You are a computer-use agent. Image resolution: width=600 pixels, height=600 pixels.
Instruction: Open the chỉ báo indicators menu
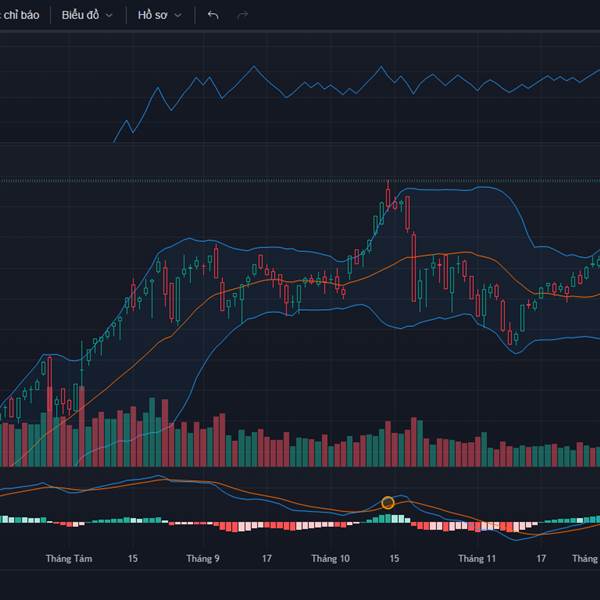[20, 15]
